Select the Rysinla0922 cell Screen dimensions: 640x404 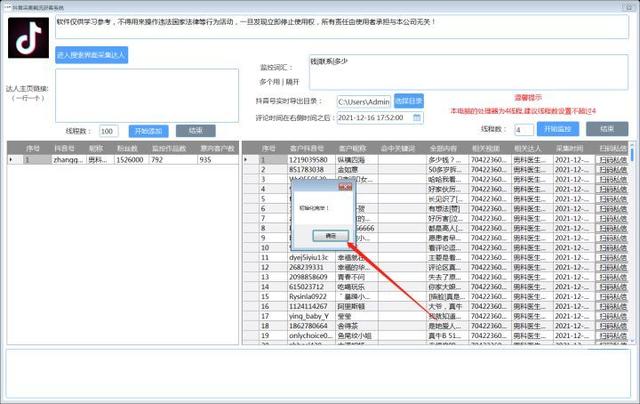(x=312, y=297)
